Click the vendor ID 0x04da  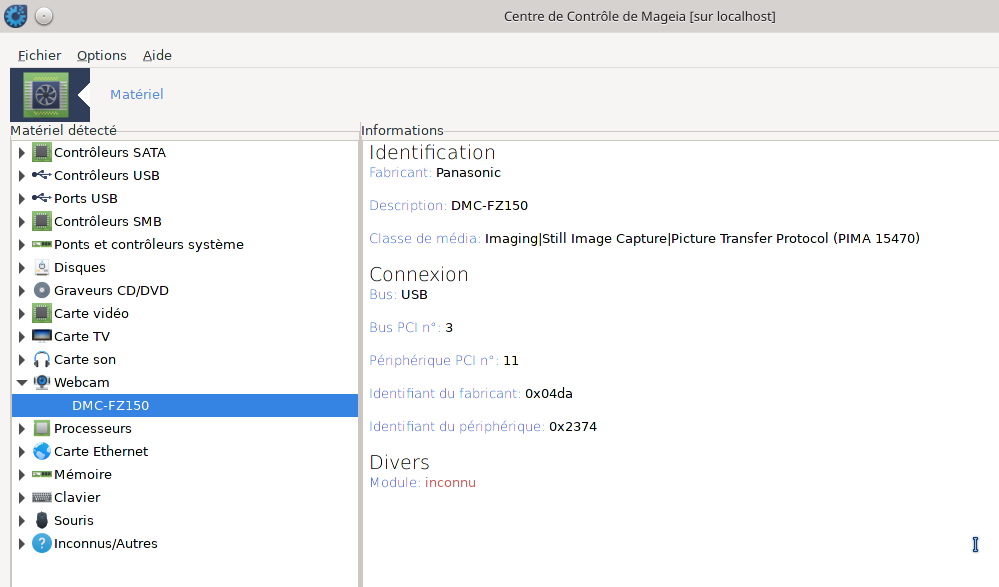click(549, 393)
